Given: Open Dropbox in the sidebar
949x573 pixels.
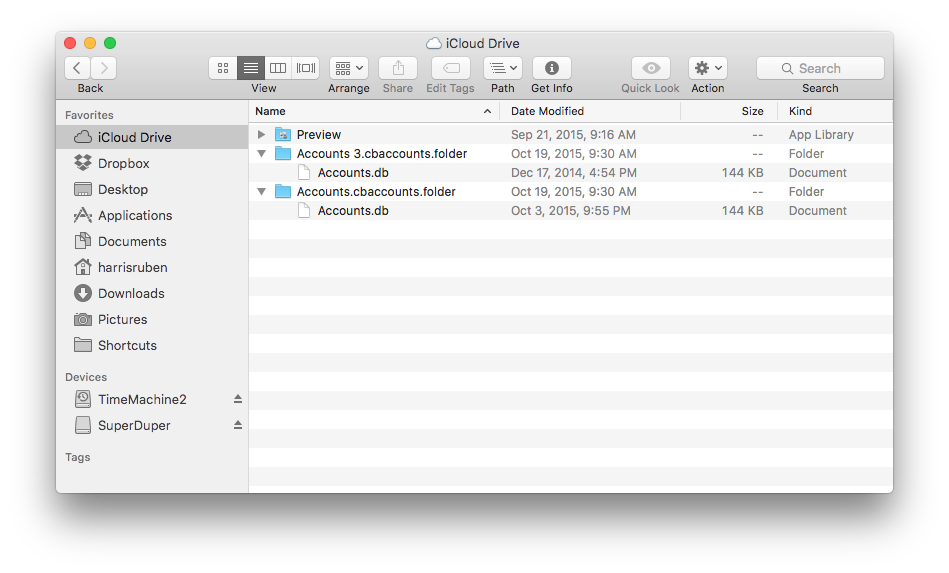Looking at the screenshot, I should (x=152, y=163).
